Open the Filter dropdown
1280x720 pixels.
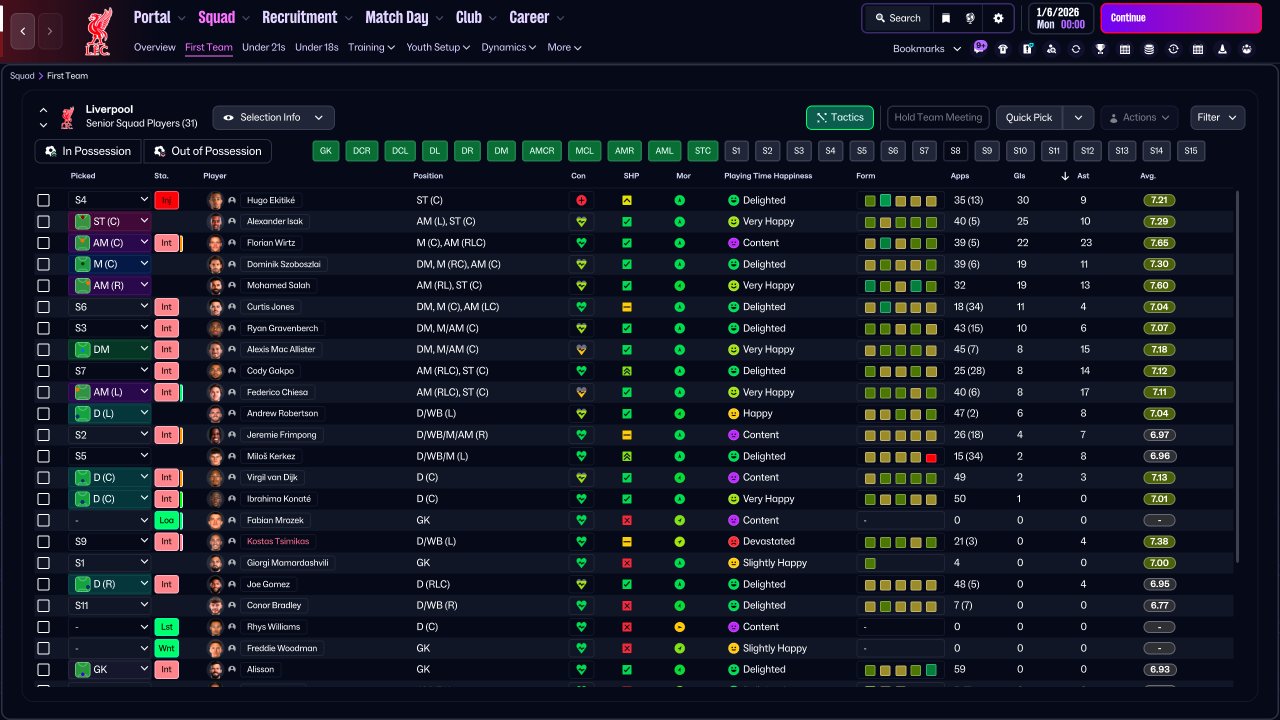1217,117
